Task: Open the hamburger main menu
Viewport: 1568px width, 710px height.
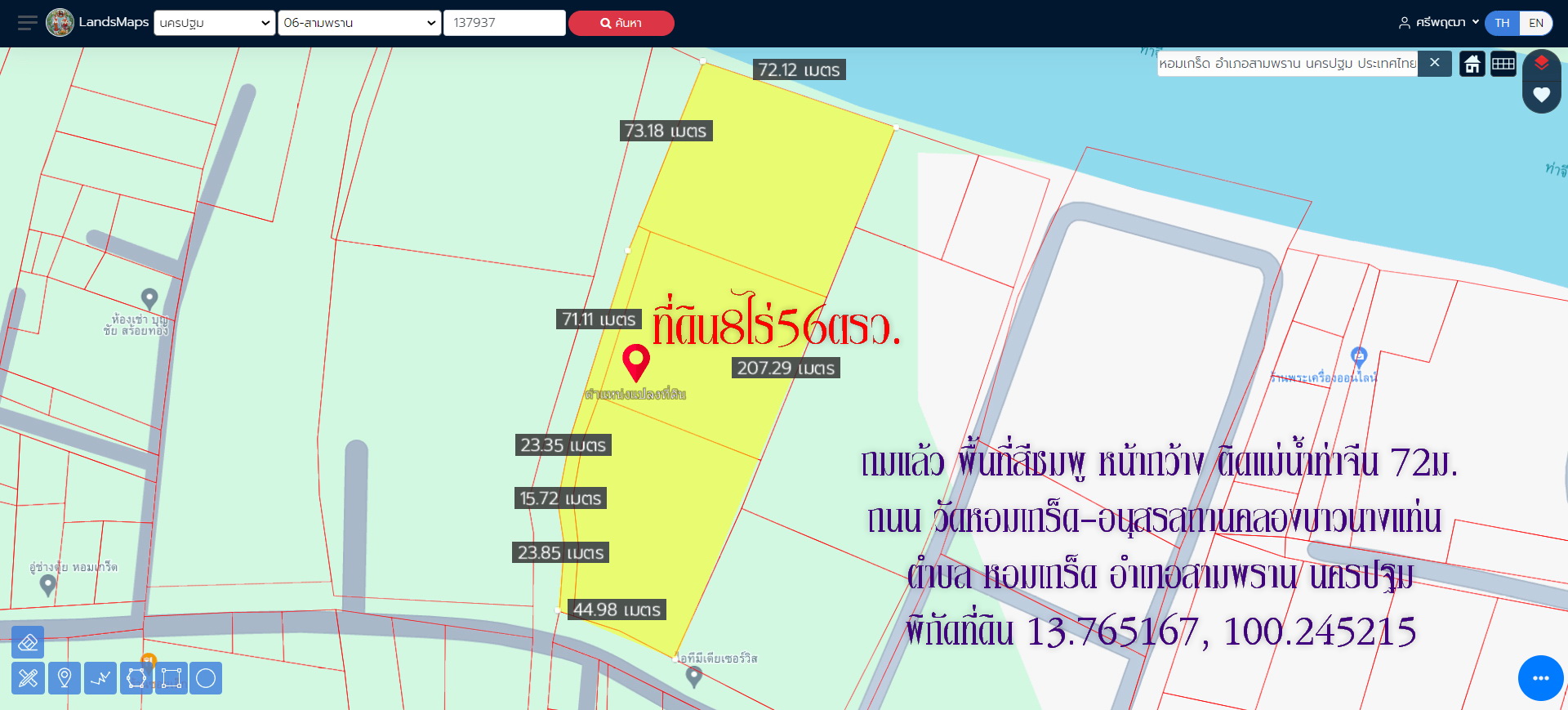Action: click(27, 23)
